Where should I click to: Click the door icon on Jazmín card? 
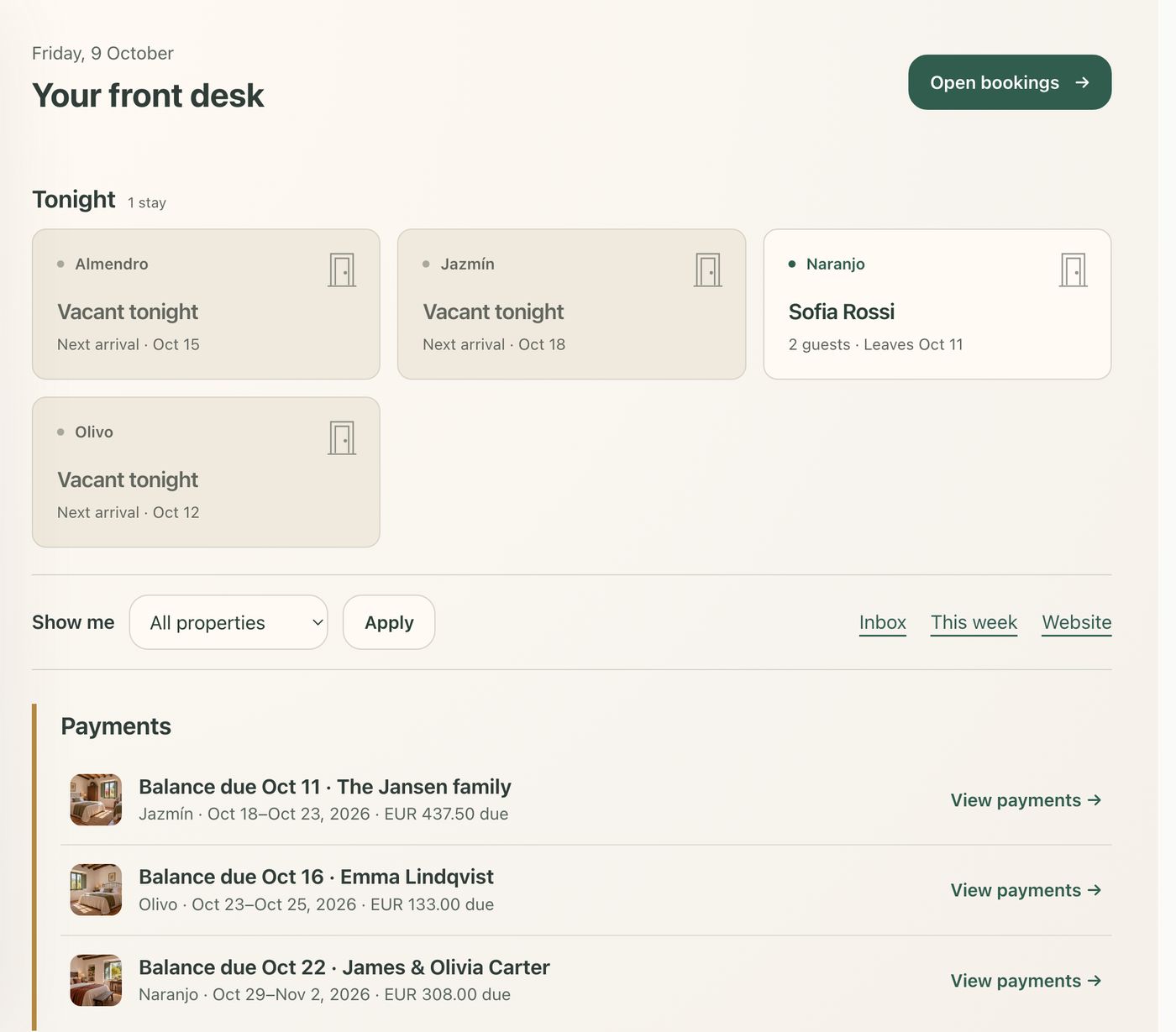point(708,270)
